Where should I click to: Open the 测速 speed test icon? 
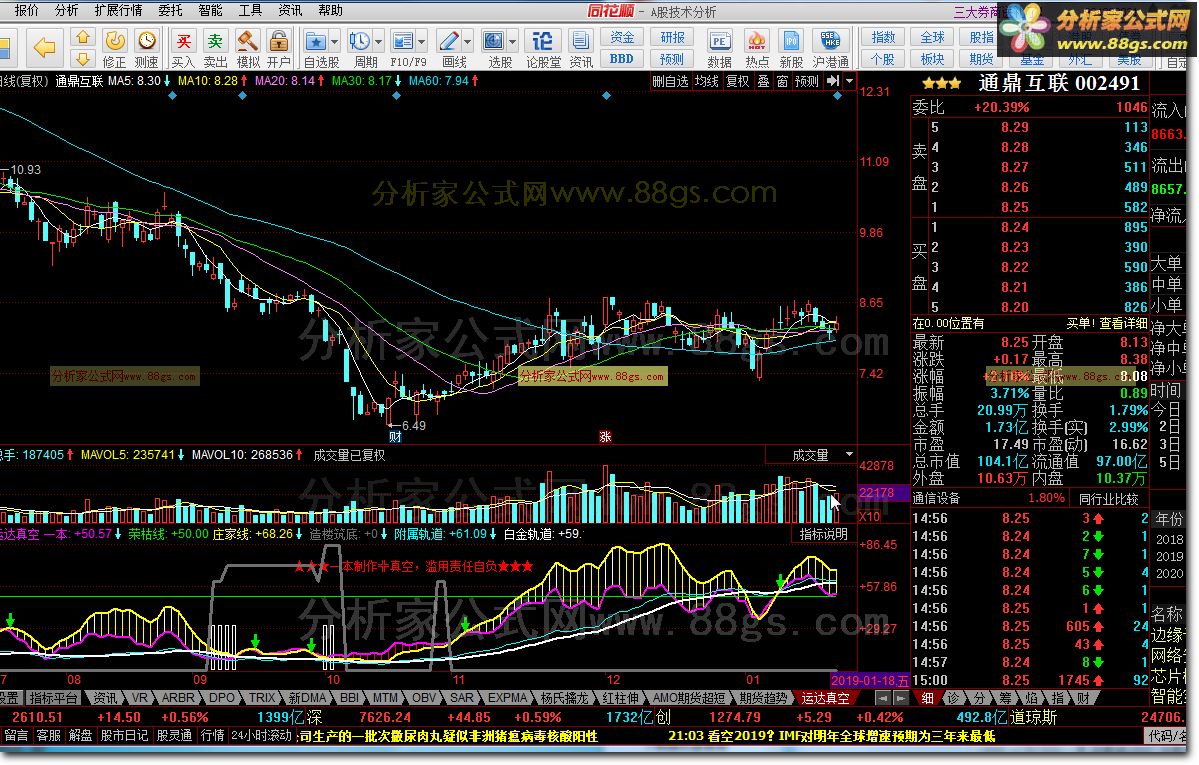click(x=146, y=48)
